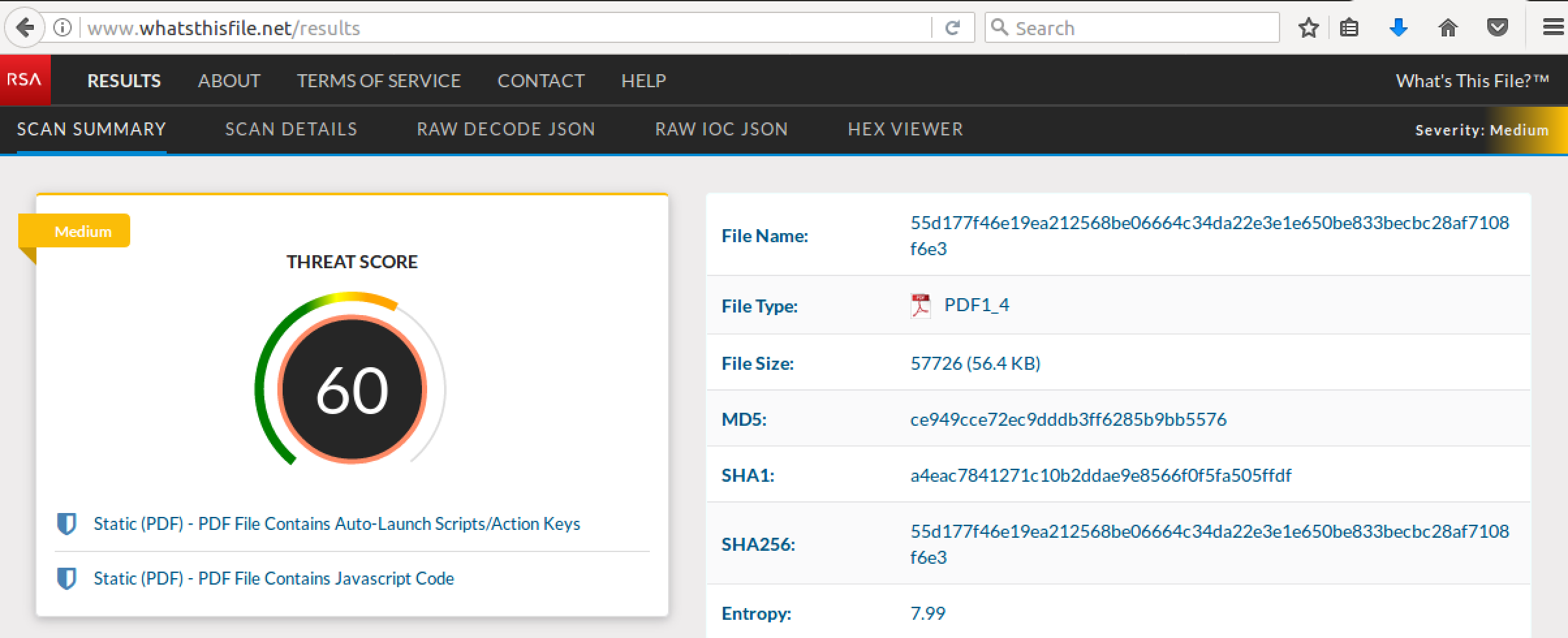Click the Pocket save icon
The width and height of the screenshot is (1568, 638).
pyautogui.click(x=1498, y=28)
